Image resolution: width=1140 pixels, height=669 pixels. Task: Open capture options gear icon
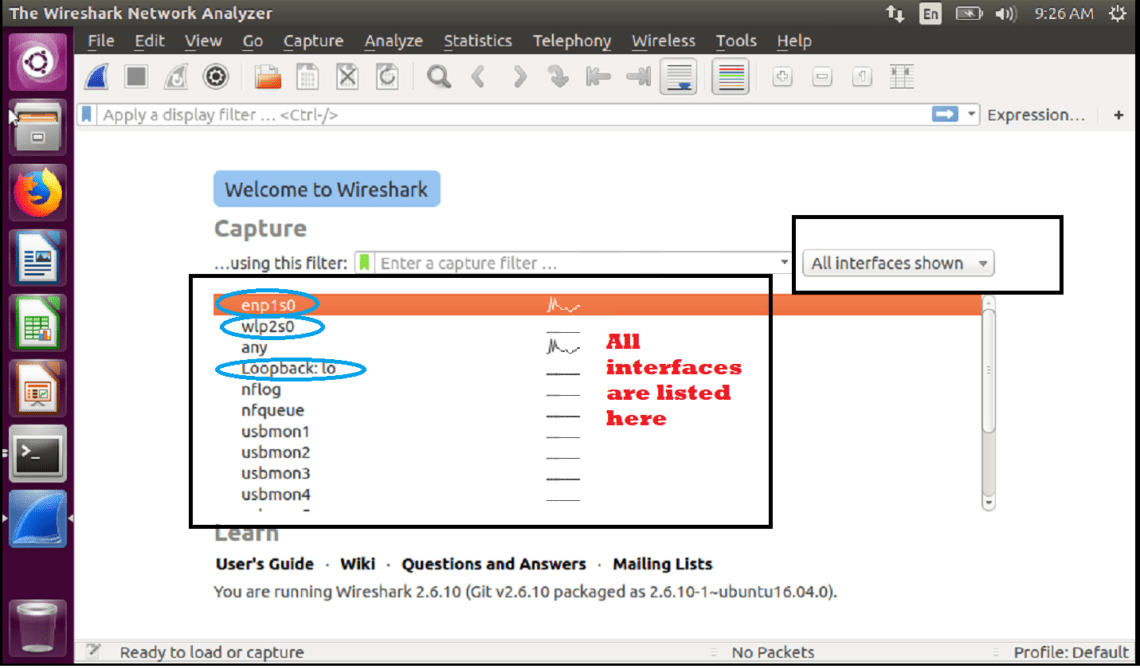[216, 76]
